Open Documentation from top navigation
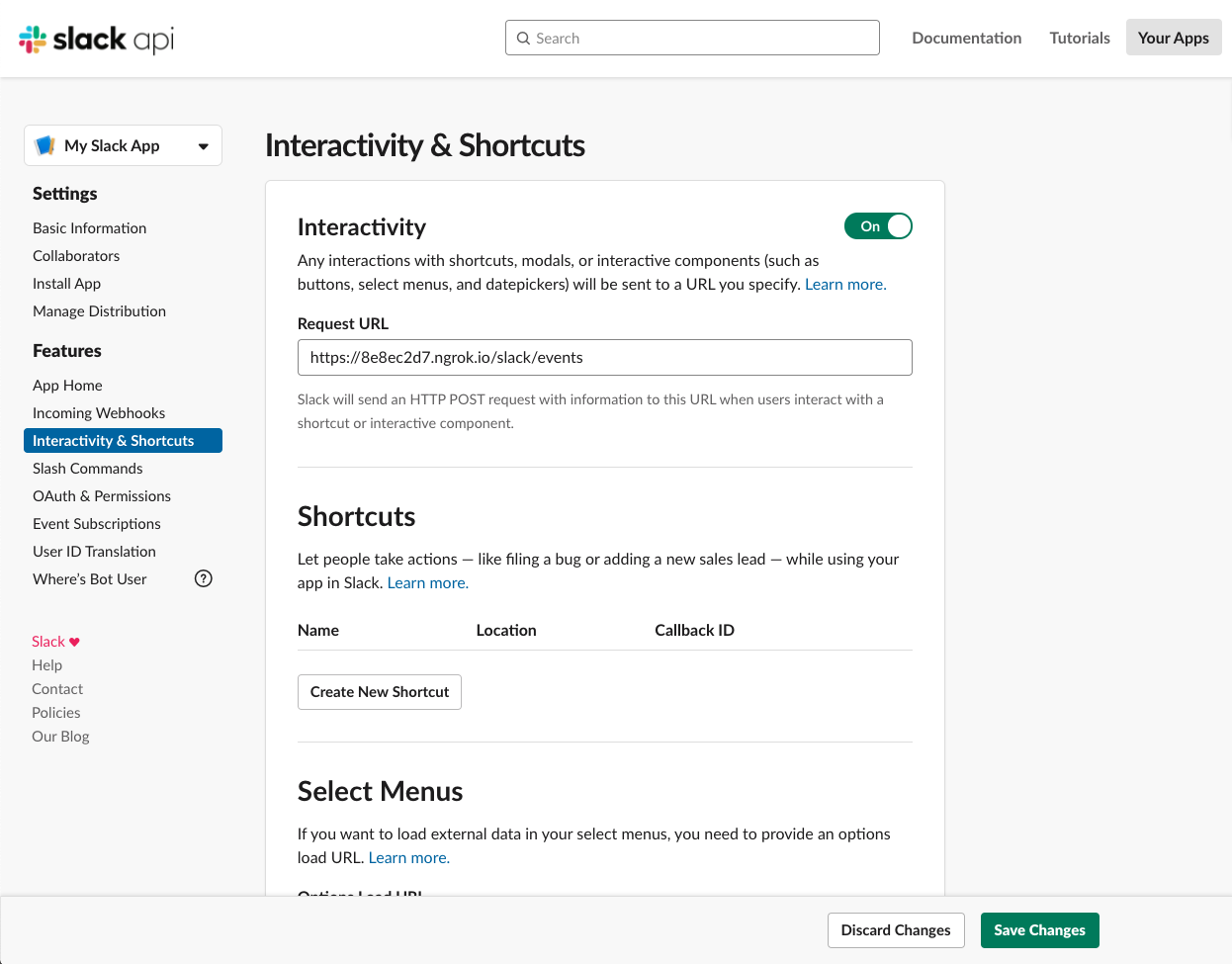The image size is (1232, 964). click(966, 38)
